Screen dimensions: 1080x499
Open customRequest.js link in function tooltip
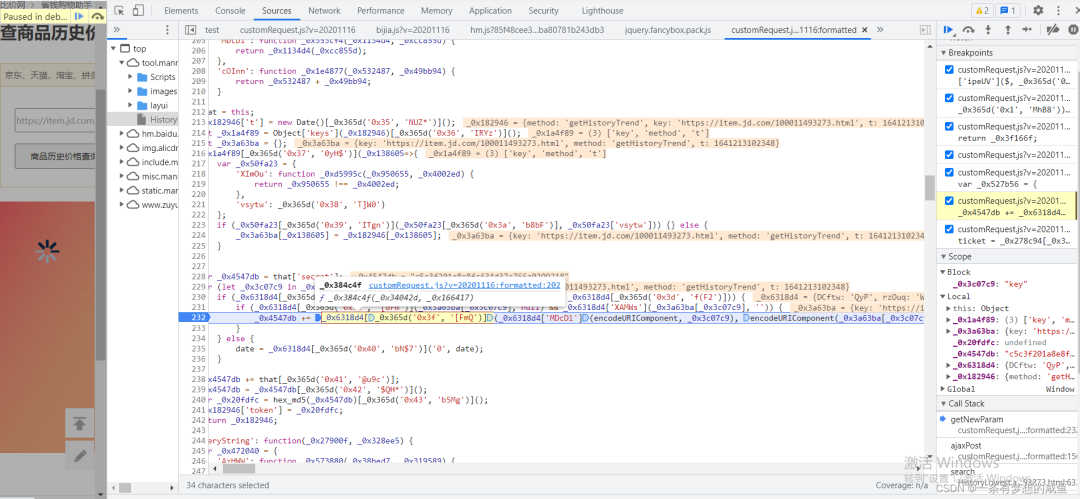click(x=464, y=286)
